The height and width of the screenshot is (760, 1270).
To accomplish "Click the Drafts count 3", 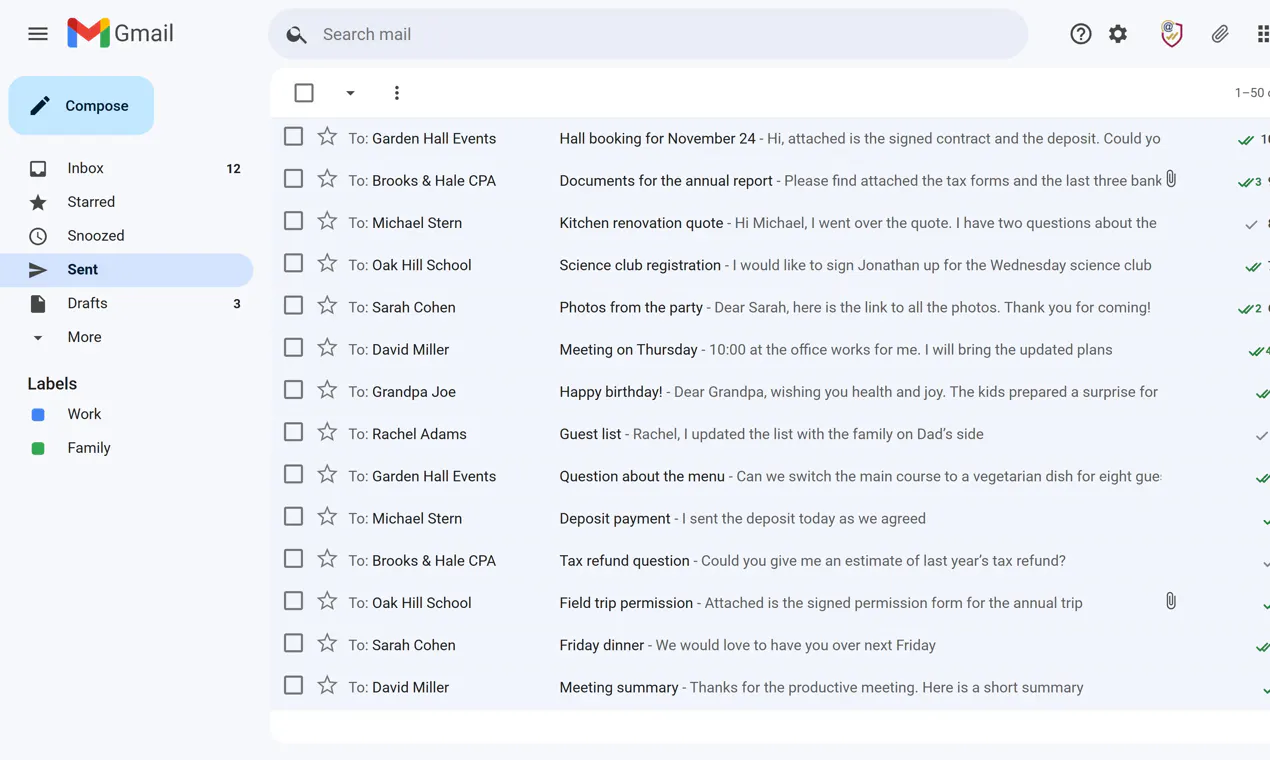I will [237, 304].
